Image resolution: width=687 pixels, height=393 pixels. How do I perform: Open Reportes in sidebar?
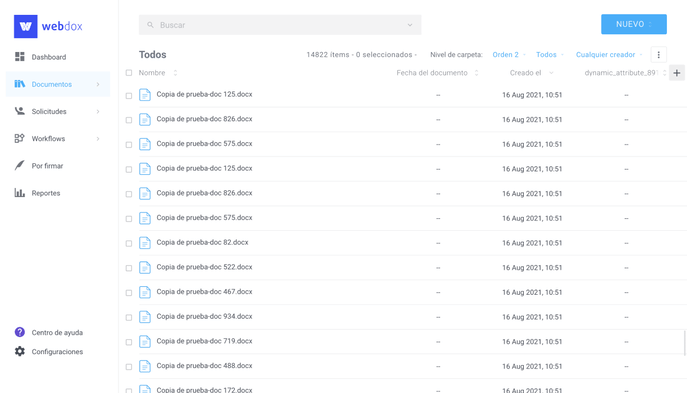pyautogui.click(x=58, y=193)
